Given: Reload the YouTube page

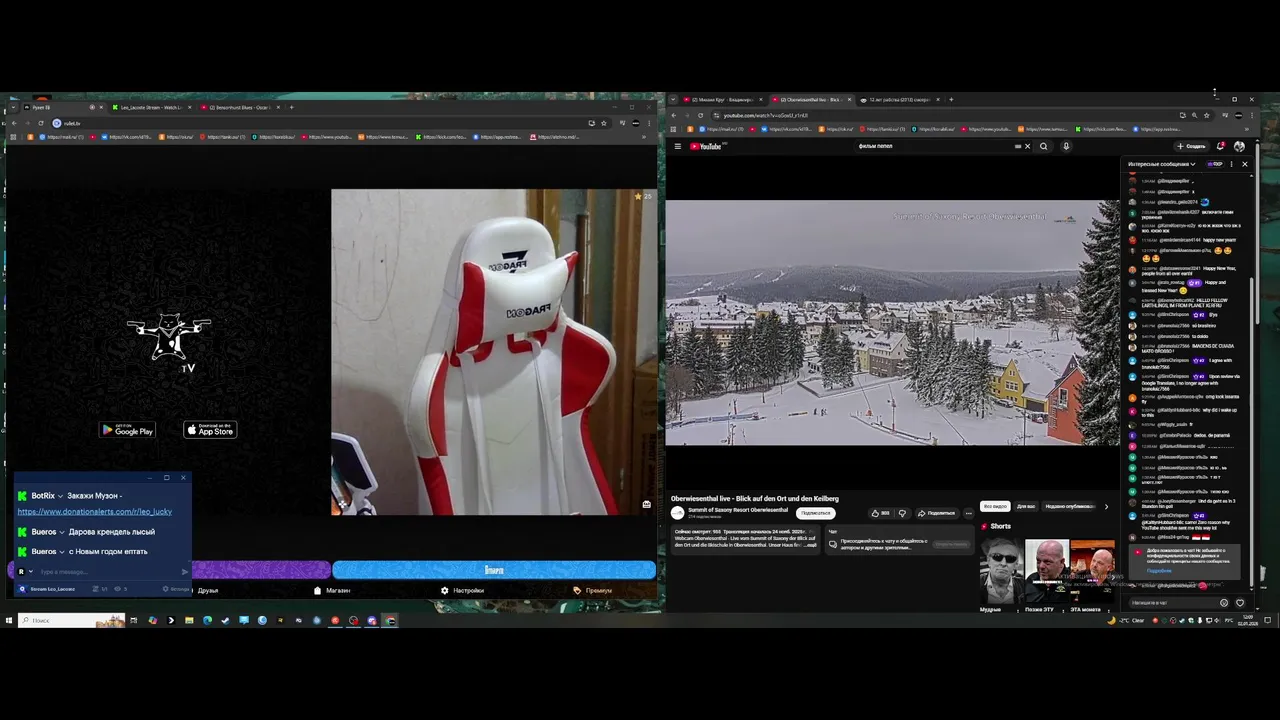Looking at the screenshot, I should (700, 115).
